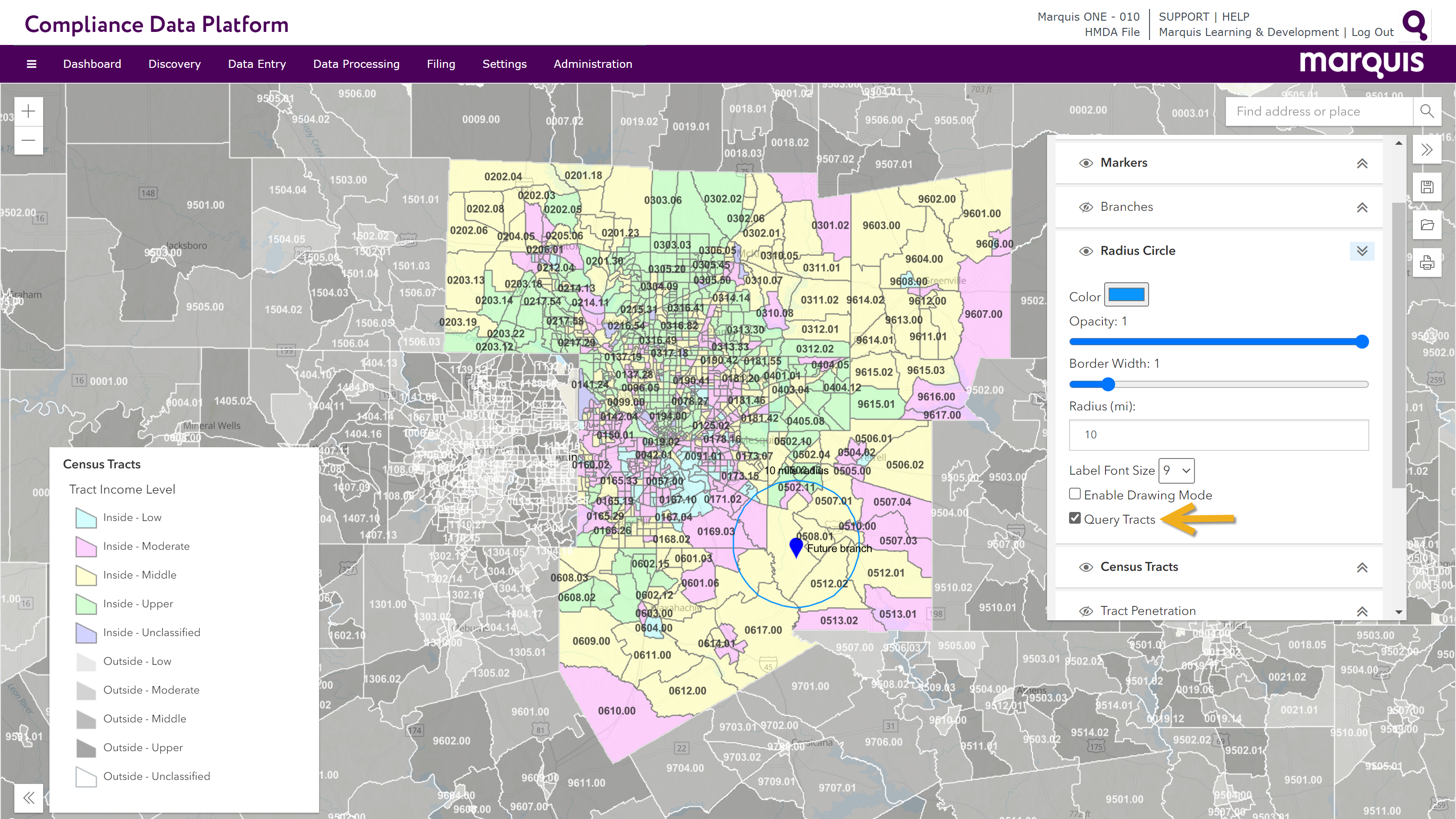Viewport: 1456px width, 819px height.
Task: Click the print map icon
Action: [1427, 263]
